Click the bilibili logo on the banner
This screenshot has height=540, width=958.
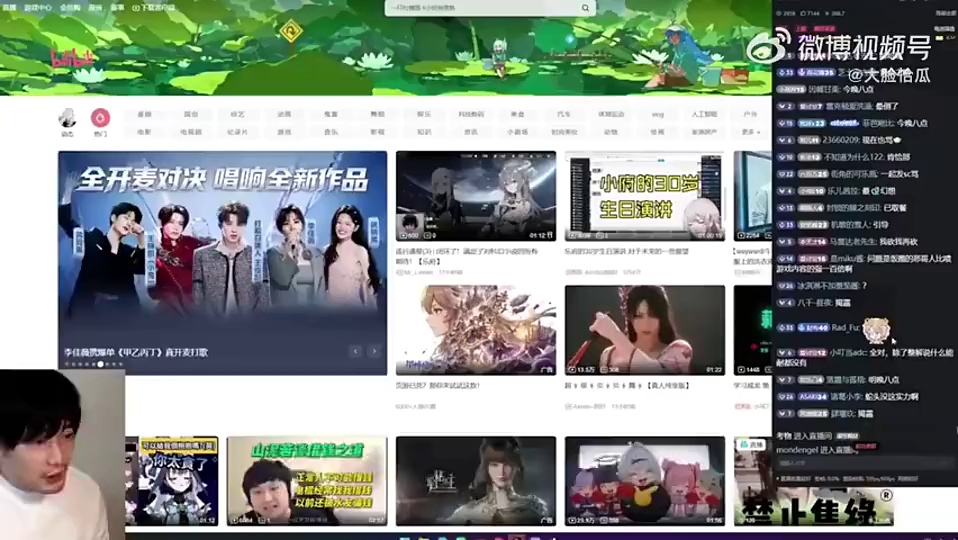[x=72, y=59]
